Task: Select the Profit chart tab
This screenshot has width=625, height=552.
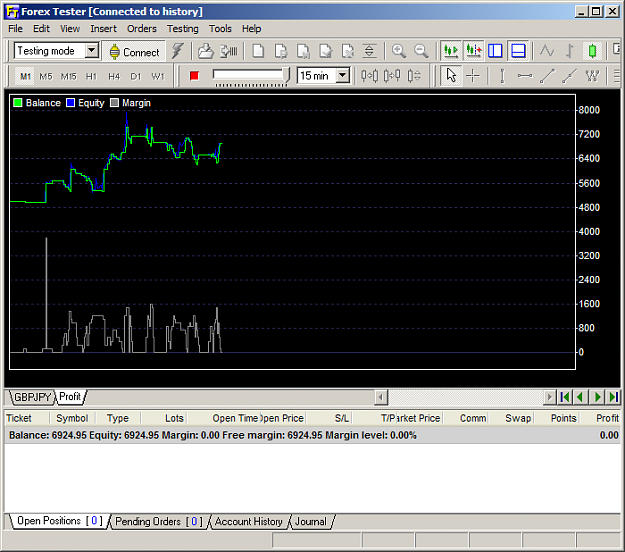Action: point(70,397)
